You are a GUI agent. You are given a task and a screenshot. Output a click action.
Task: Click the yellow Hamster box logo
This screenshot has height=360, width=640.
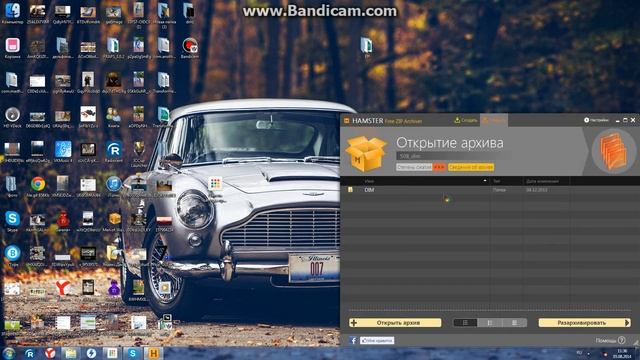tap(366, 153)
